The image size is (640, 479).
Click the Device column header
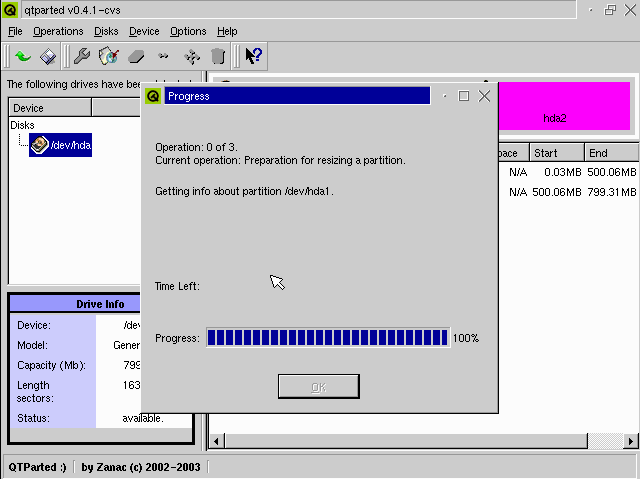coord(50,108)
